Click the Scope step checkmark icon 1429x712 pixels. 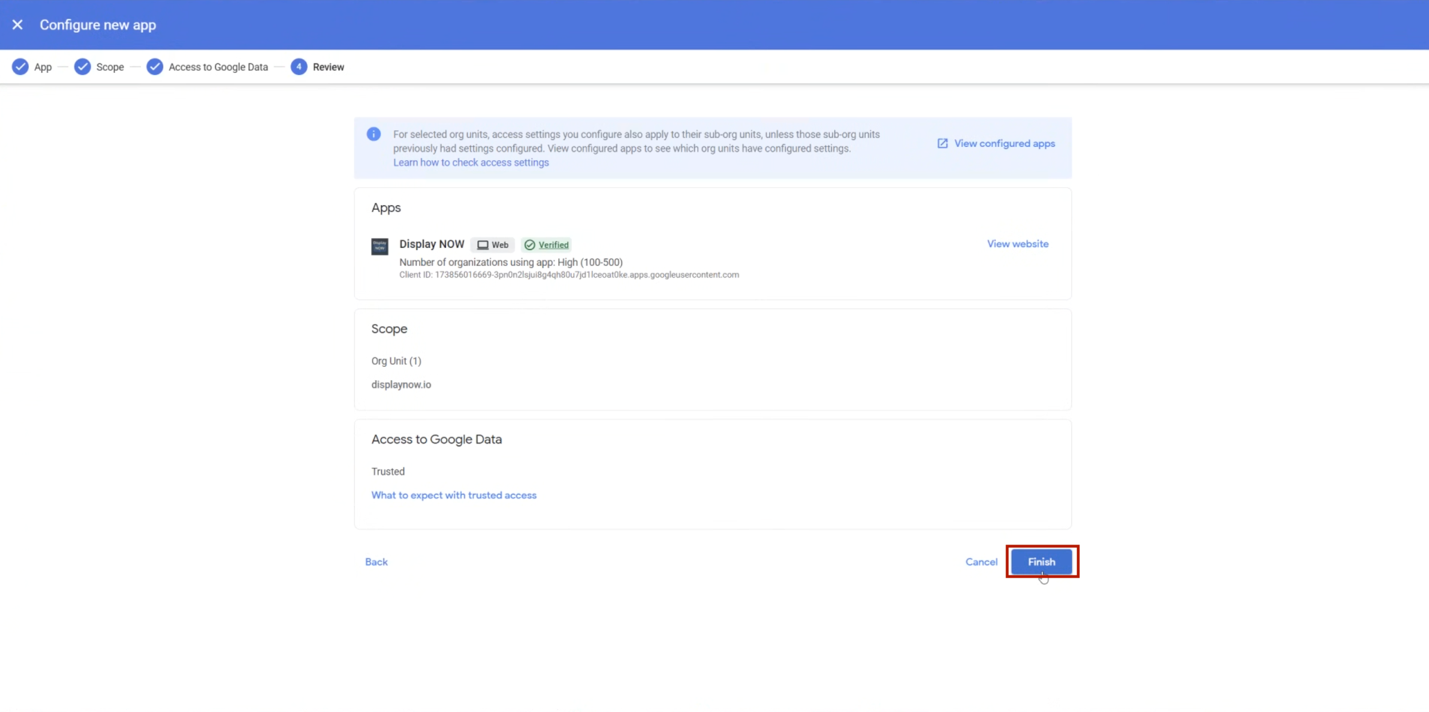pyautogui.click(x=82, y=67)
